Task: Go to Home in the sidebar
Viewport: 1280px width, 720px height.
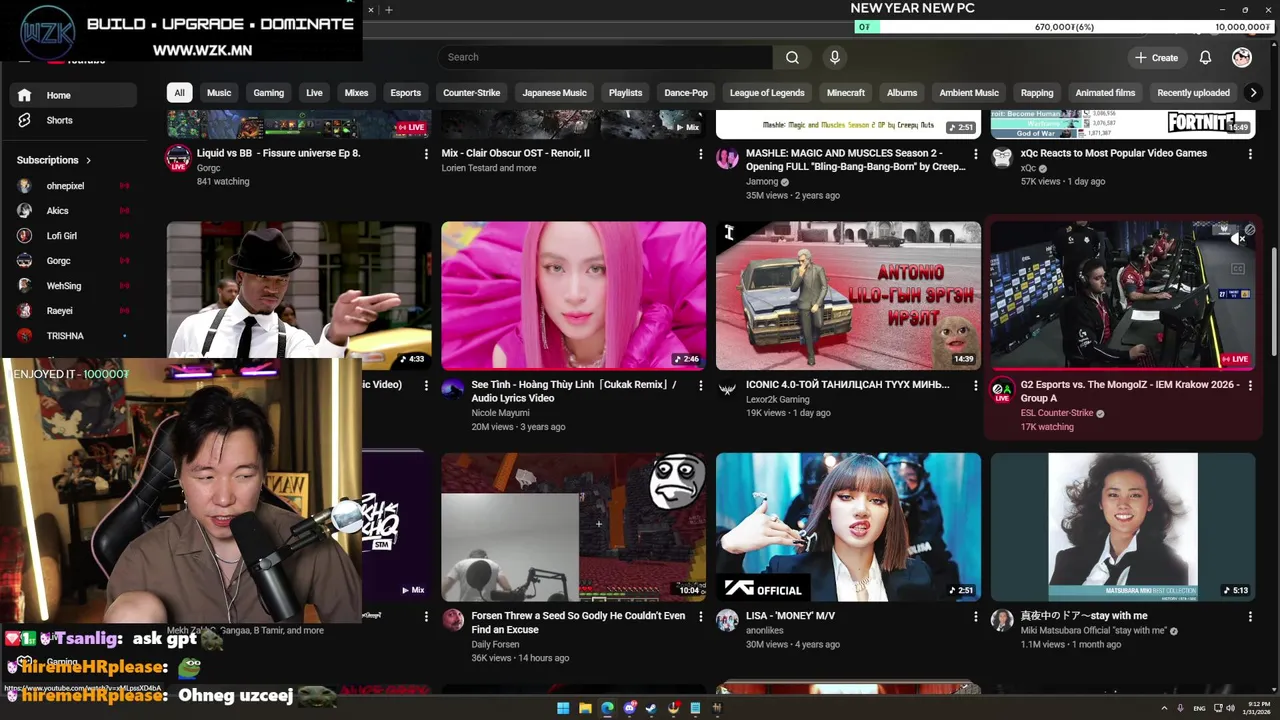Action: [x=74, y=95]
